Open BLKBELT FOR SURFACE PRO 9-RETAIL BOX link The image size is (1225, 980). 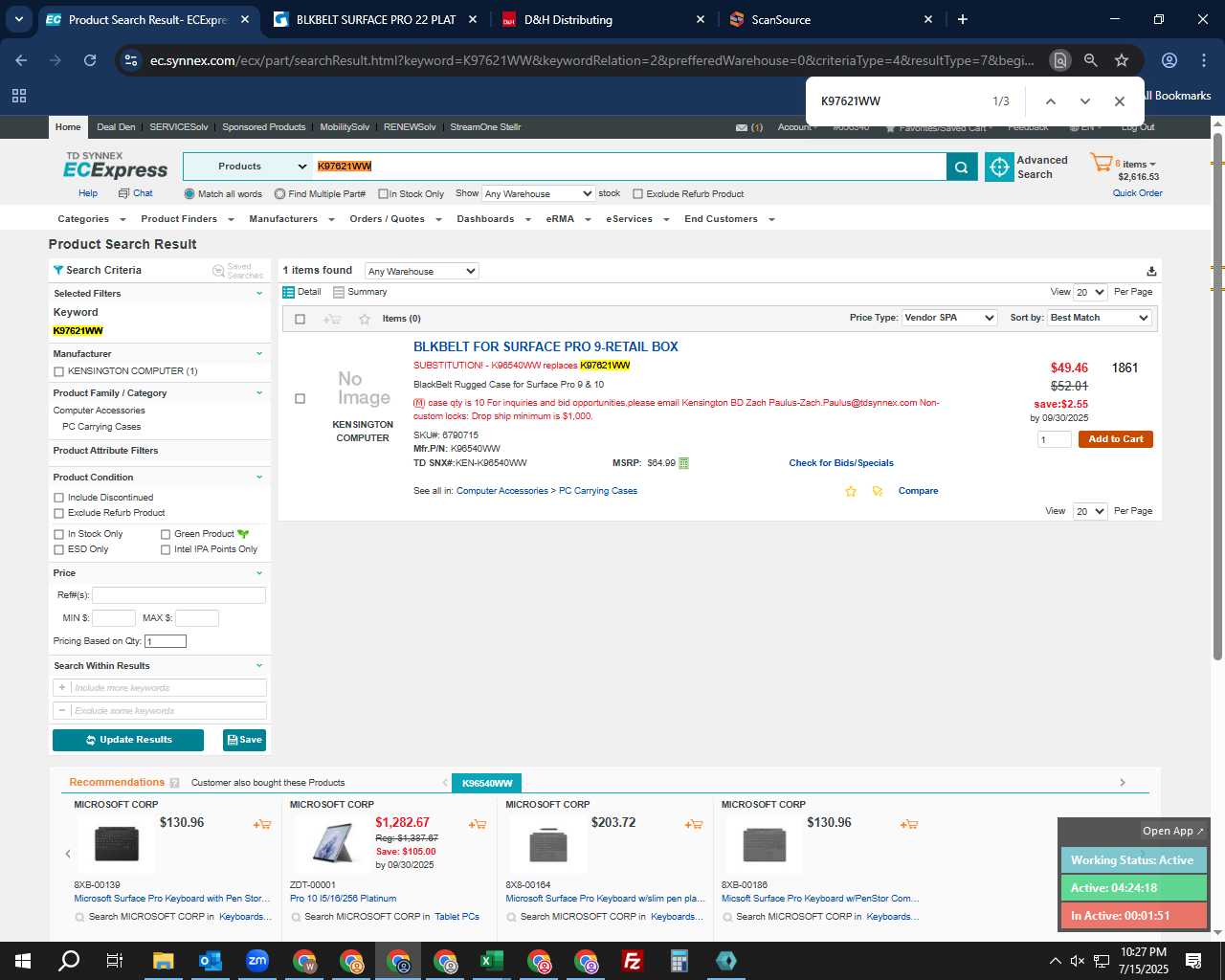pyautogui.click(x=546, y=347)
